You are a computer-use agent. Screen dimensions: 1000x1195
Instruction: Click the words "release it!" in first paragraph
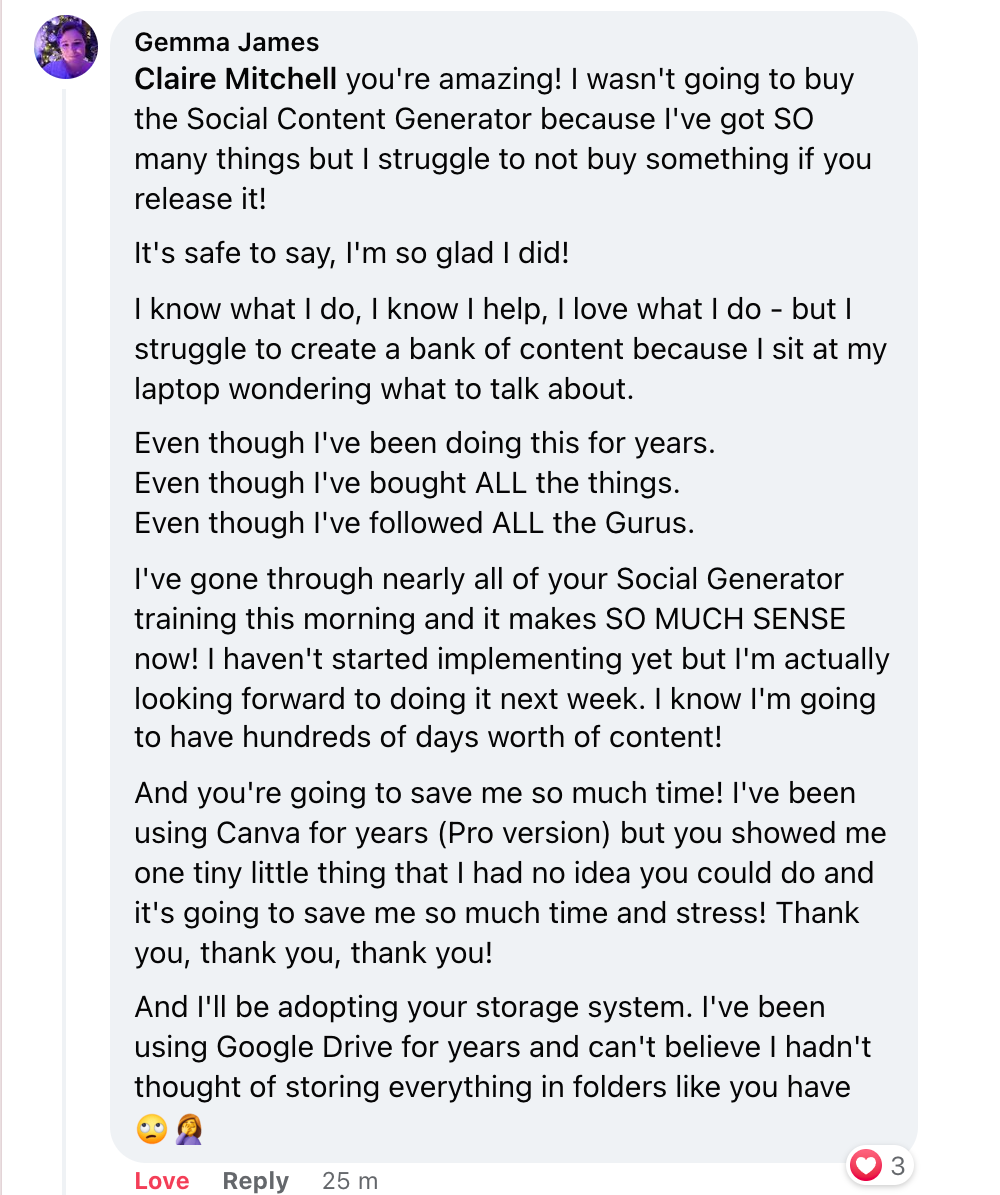click(x=200, y=199)
